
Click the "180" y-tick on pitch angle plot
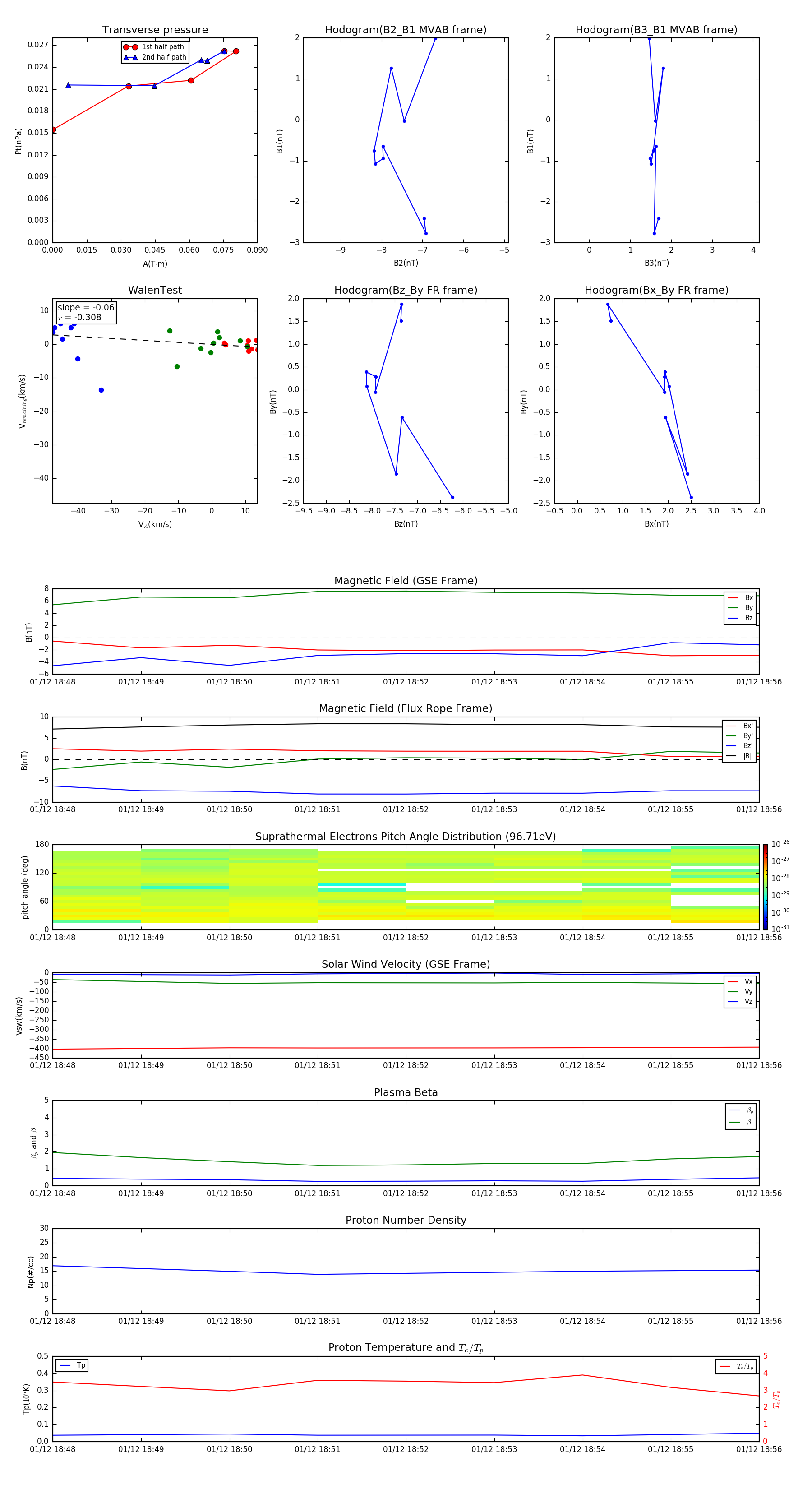tap(42, 845)
